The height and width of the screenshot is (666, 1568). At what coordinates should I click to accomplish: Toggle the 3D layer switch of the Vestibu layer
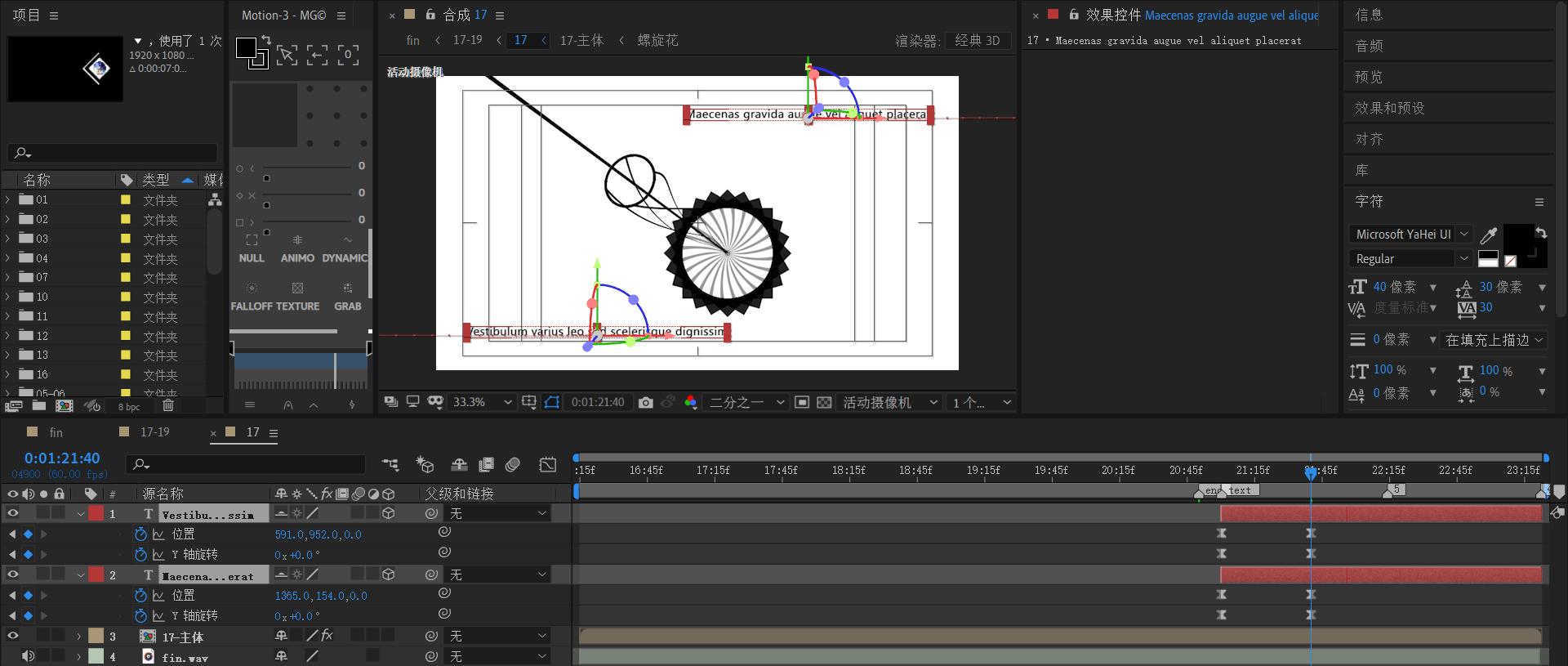[x=389, y=513]
